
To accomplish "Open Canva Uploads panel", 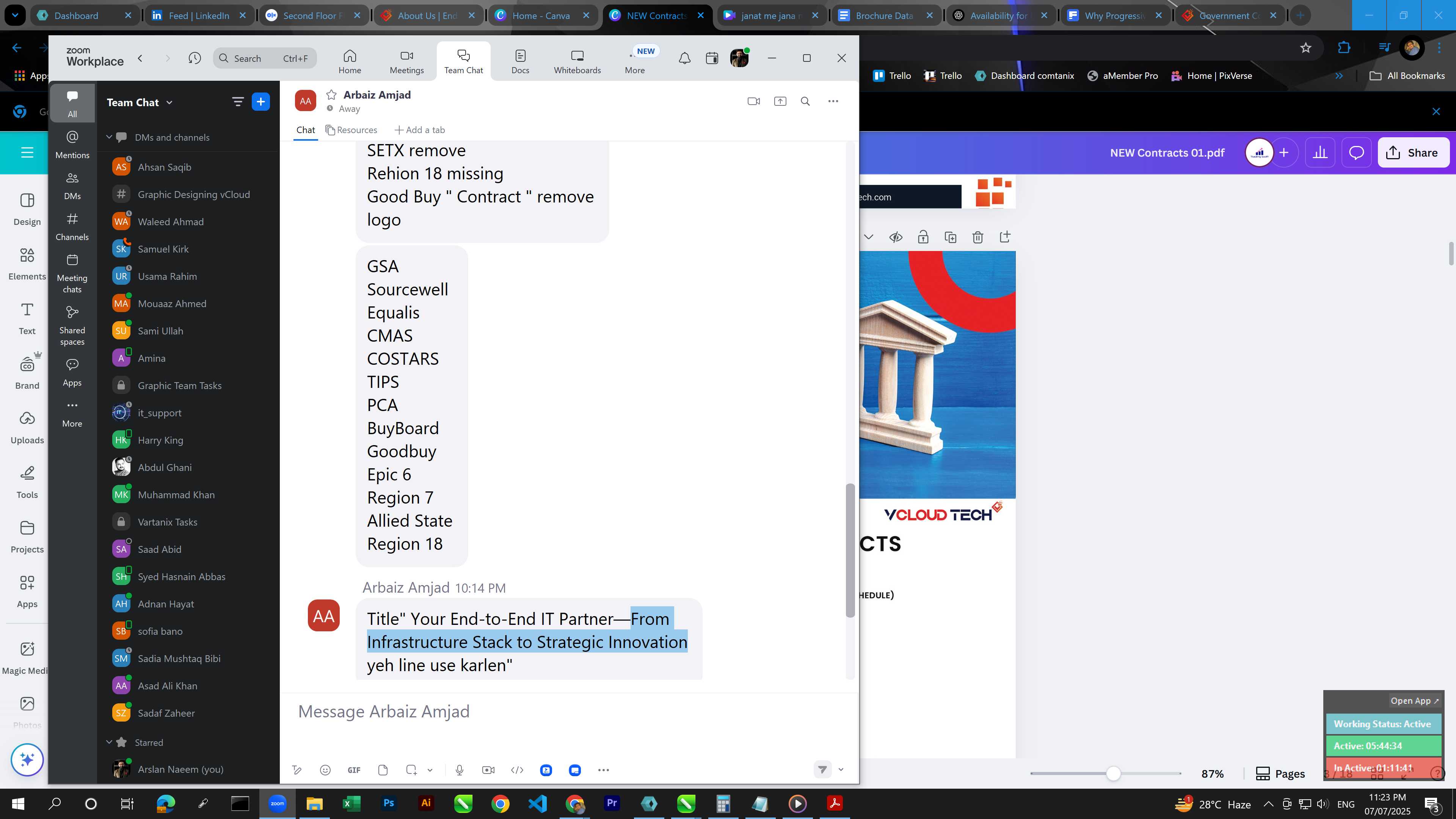I will point(27,427).
